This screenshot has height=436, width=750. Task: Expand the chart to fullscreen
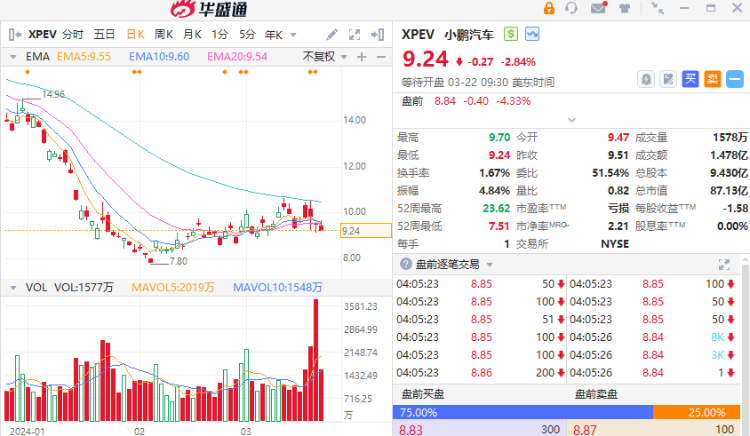pos(354,34)
